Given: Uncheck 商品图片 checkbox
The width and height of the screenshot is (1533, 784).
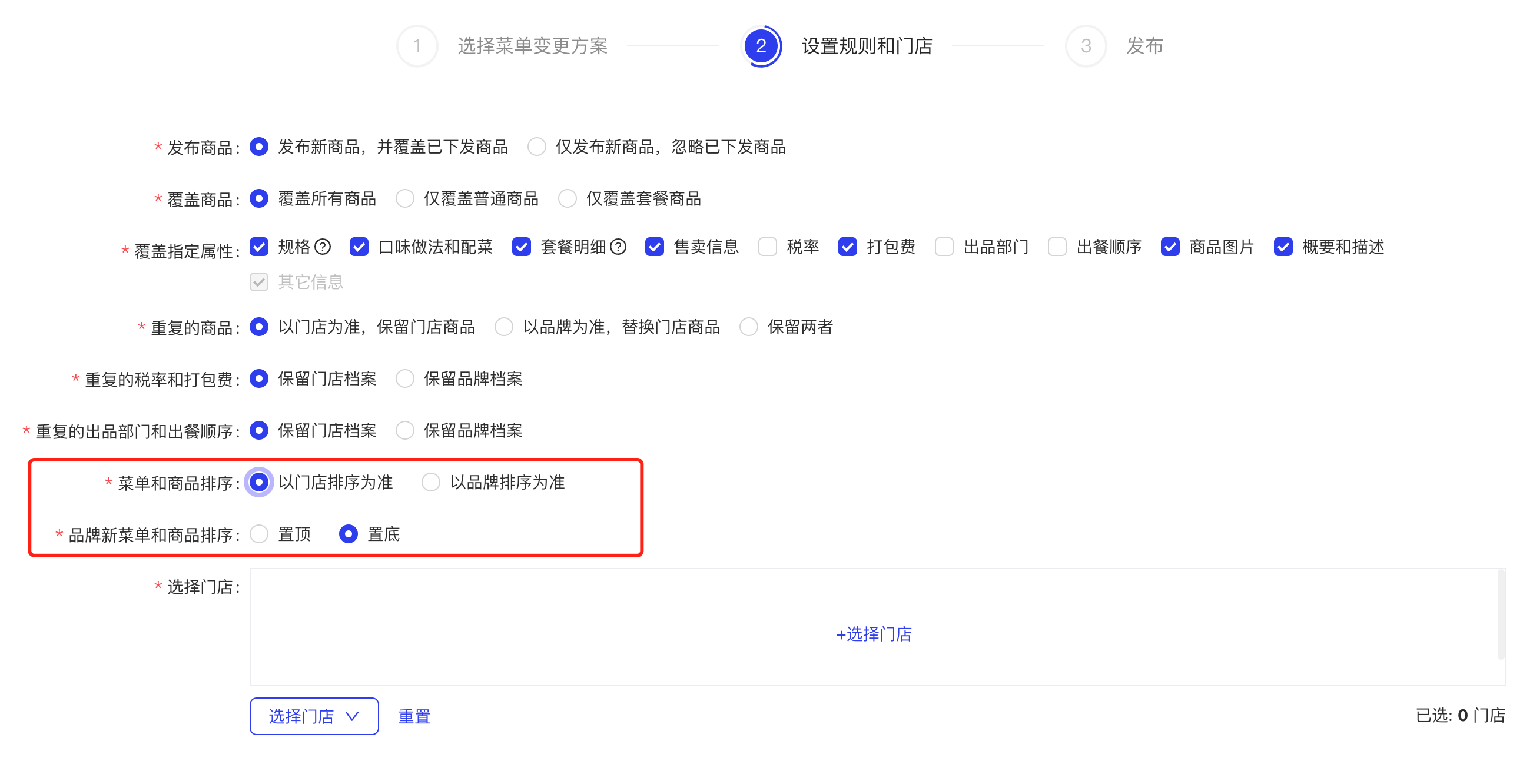Looking at the screenshot, I should click(x=1170, y=246).
